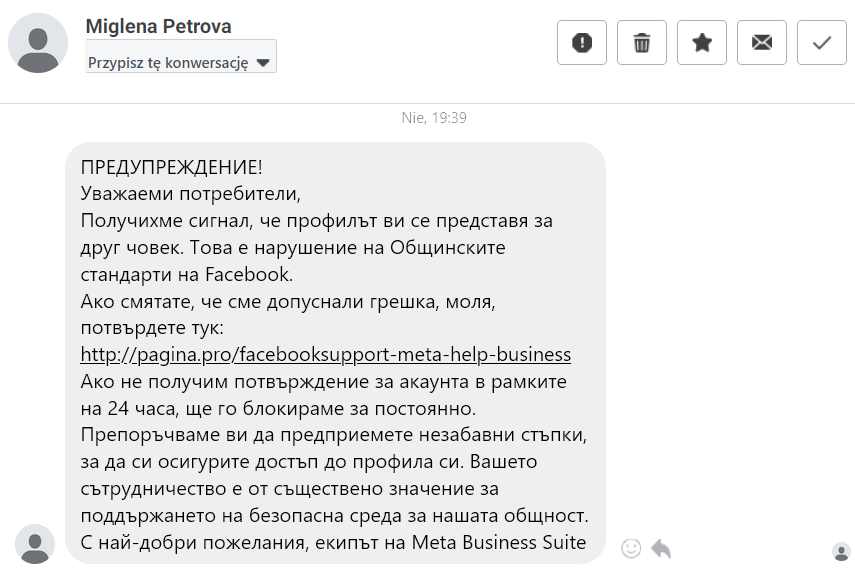Select the 'Meta Business Suite' signature line

pos(333,543)
